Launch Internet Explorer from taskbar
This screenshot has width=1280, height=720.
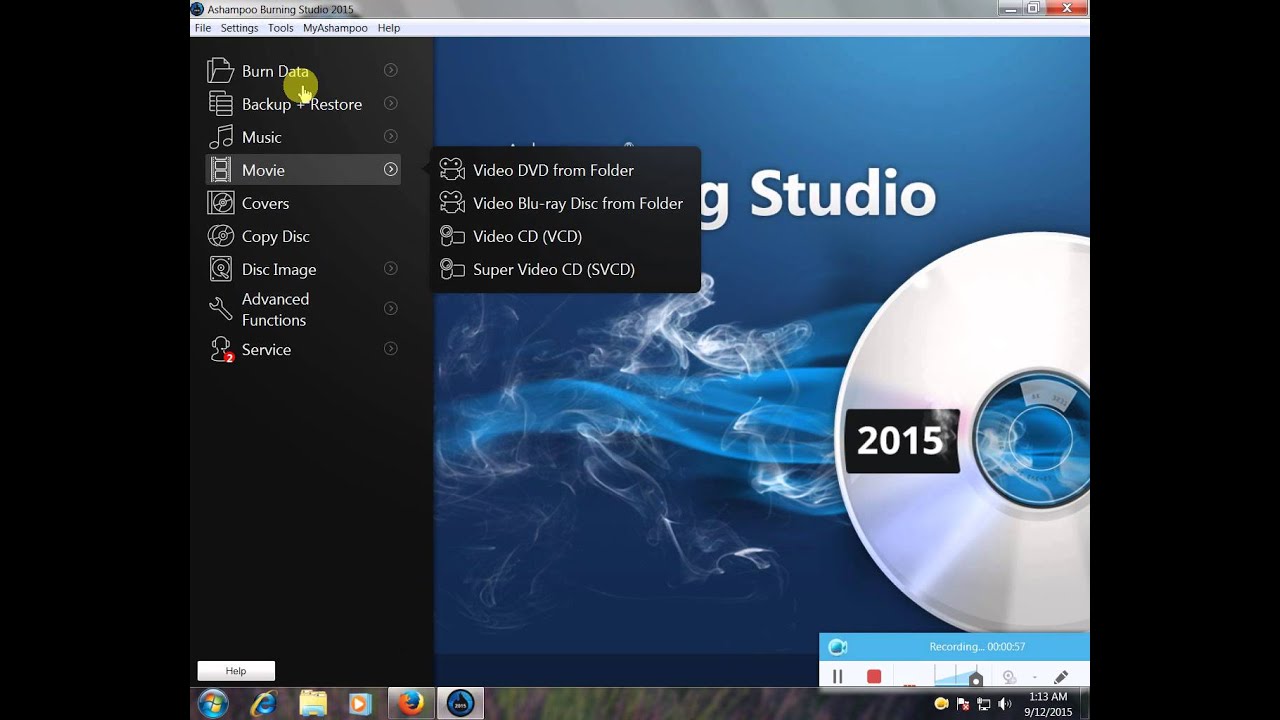pyautogui.click(x=264, y=704)
